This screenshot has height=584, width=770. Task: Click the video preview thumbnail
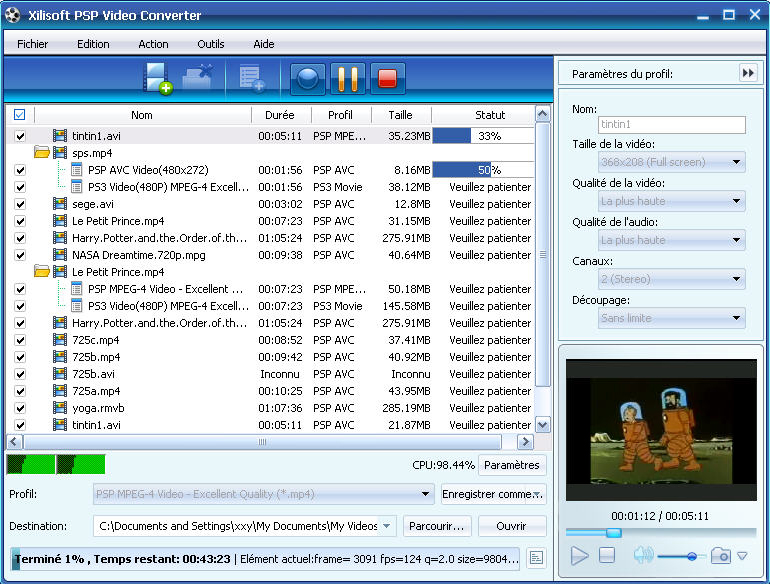click(x=661, y=430)
